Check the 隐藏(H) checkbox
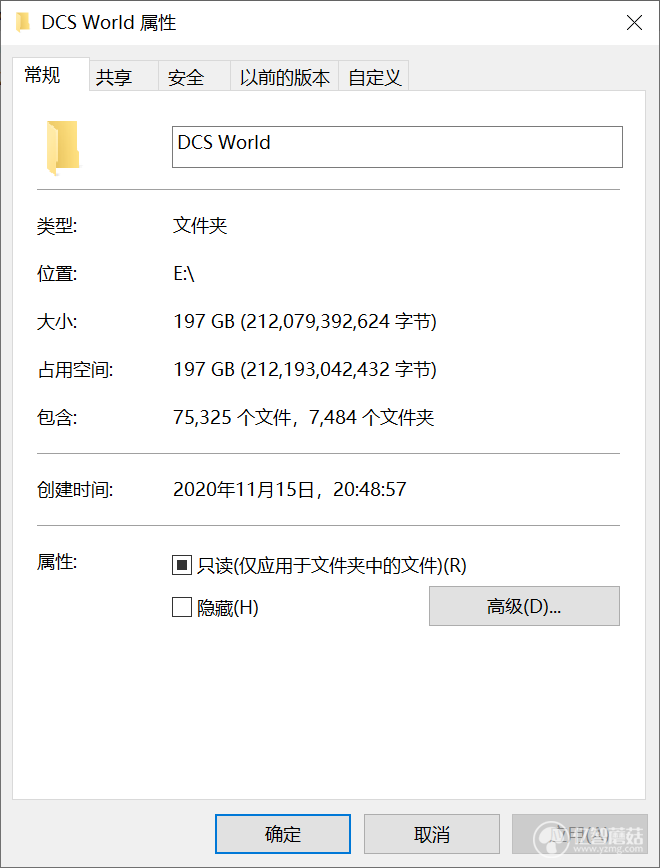 [x=182, y=607]
